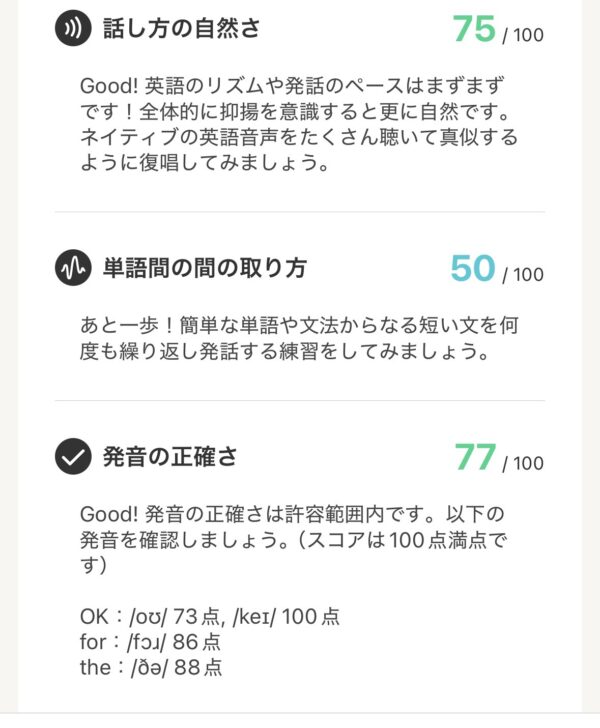Tap the 'OK' word label
Screen dimensions: 600x728
pos(94,616)
